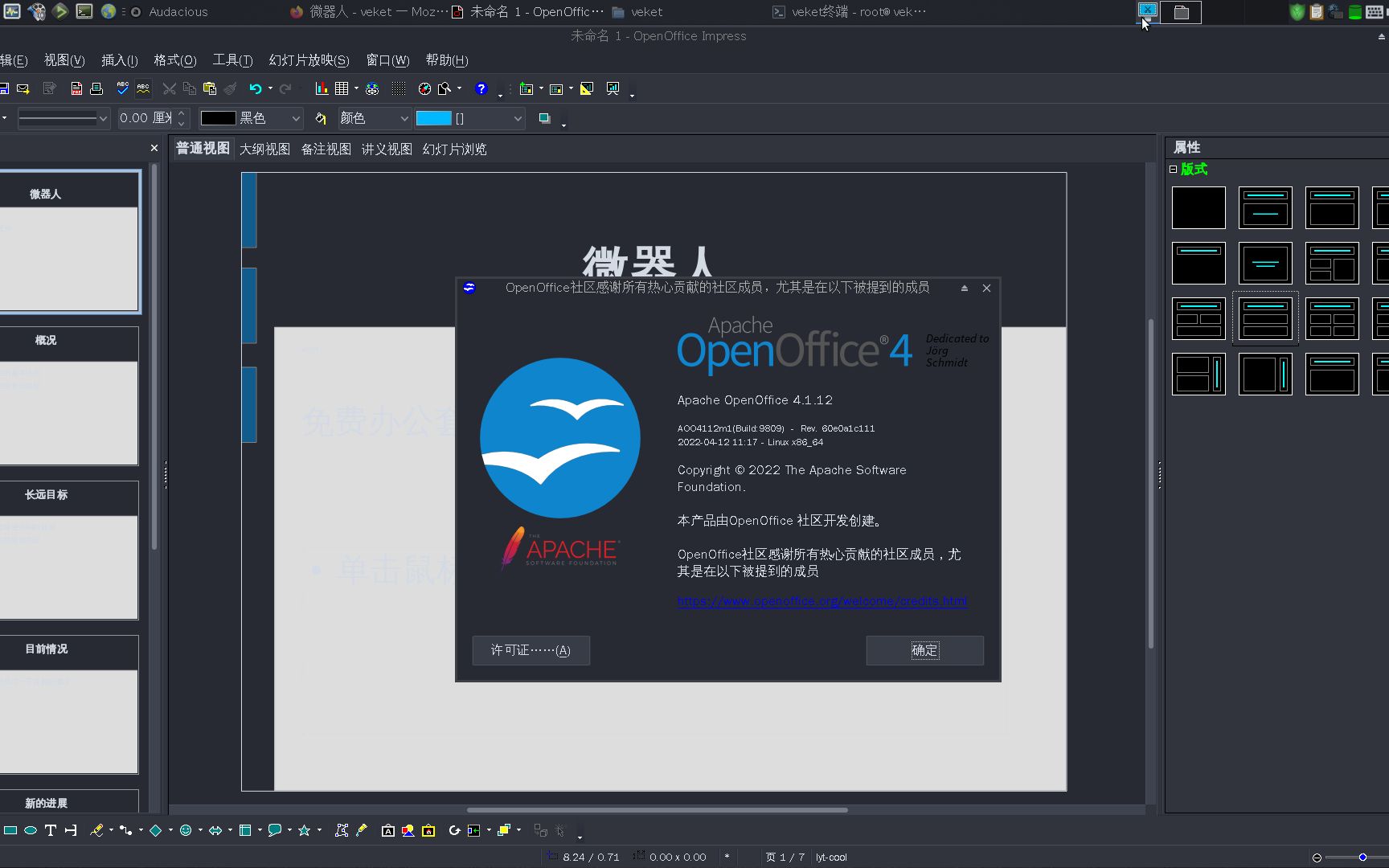Start the spellcheck tool

[x=121, y=88]
